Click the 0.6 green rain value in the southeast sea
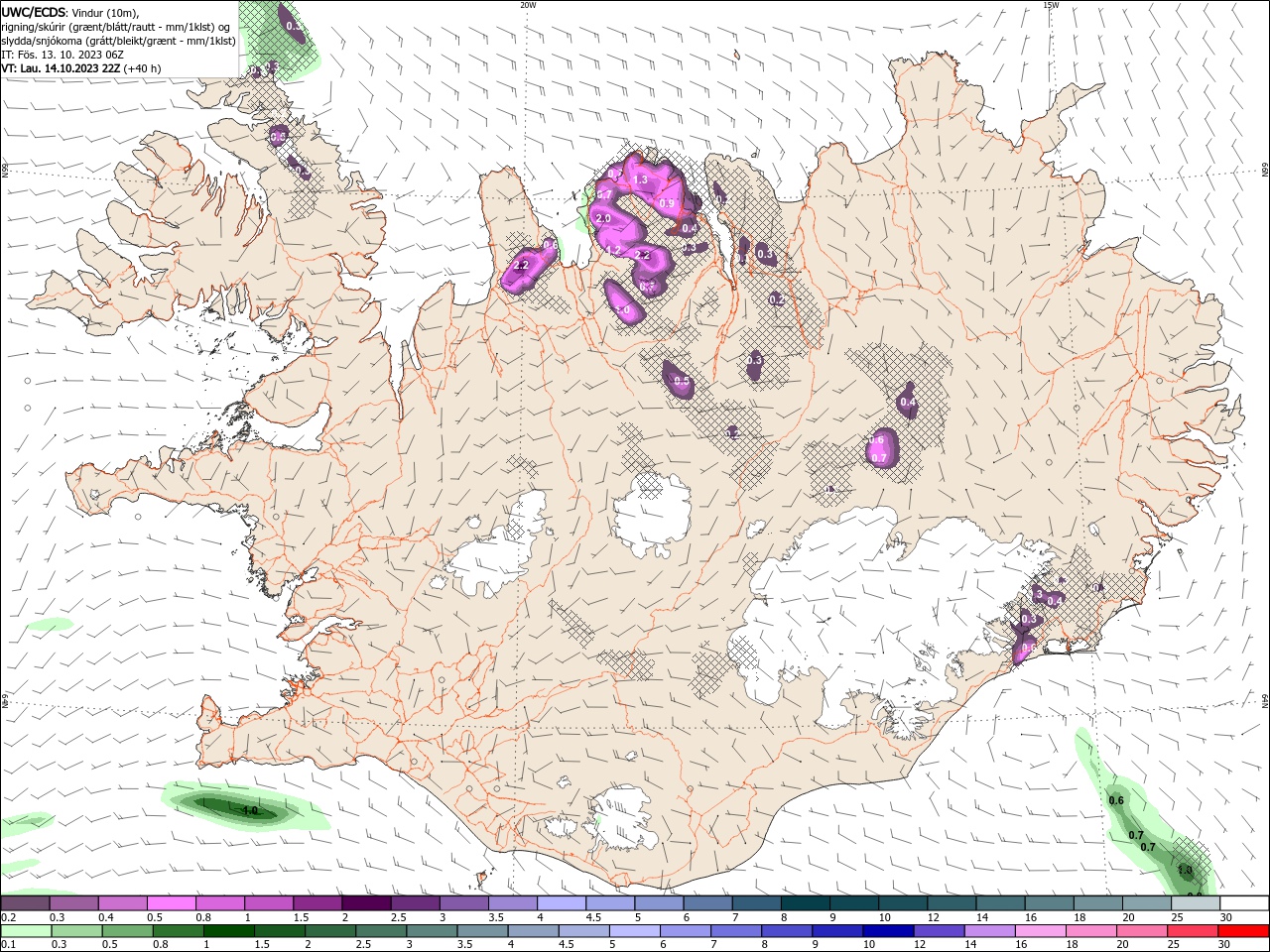 pyautogui.click(x=1115, y=800)
